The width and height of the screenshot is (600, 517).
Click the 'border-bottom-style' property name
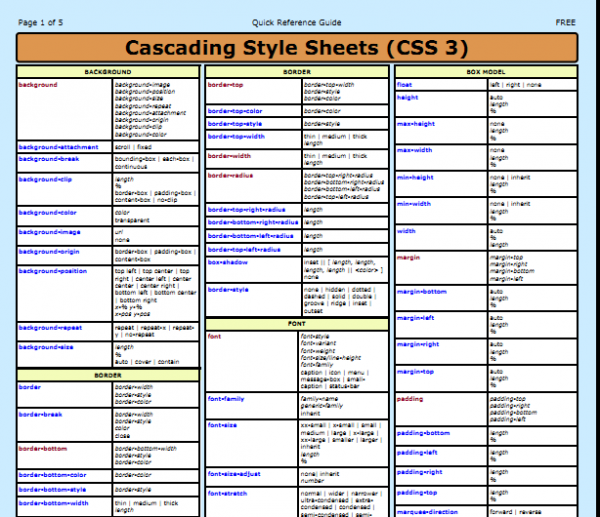(x=52, y=489)
